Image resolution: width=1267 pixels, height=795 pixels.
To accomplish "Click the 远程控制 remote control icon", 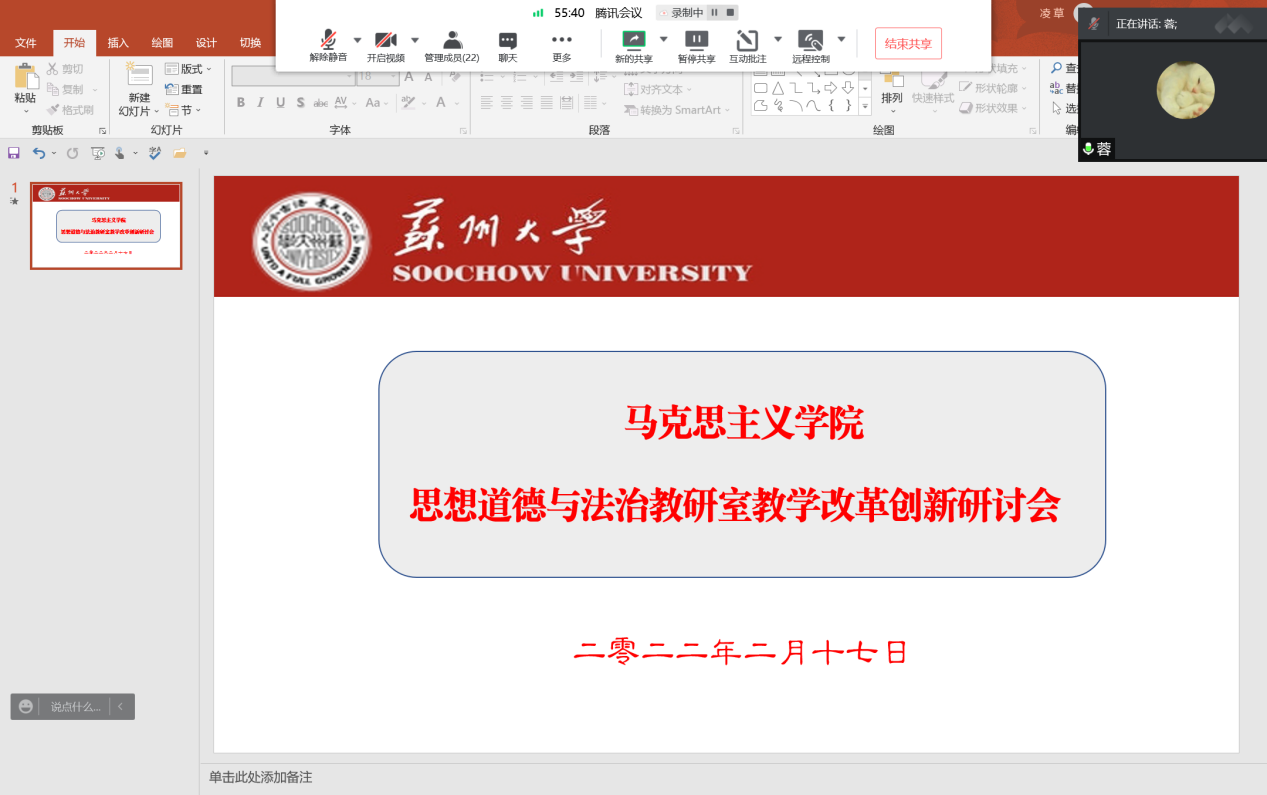I will (810, 41).
